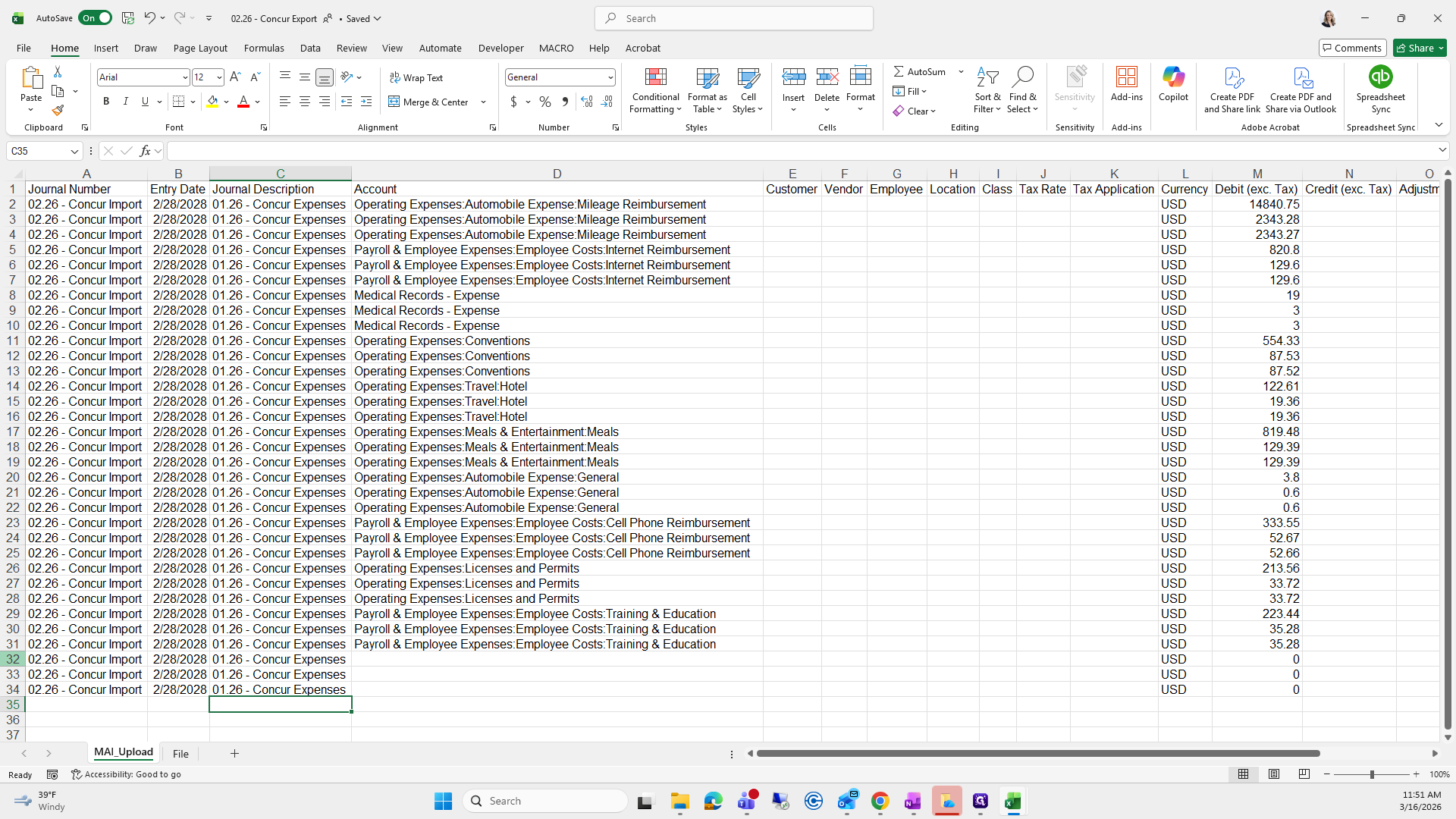Open Sort & Filter options
The width and height of the screenshot is (1456, 819).
[x=987, y=91]
